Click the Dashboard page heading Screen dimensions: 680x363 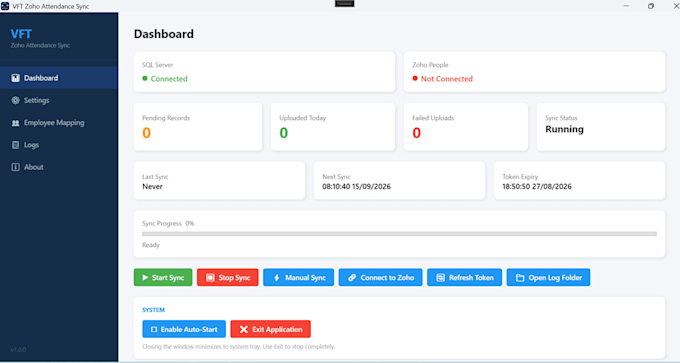163,34
